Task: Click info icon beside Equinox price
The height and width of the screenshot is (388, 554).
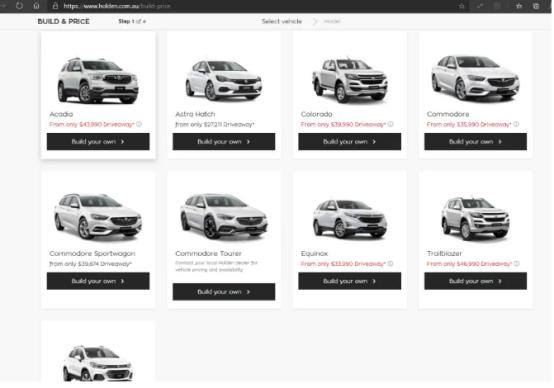Action: 390,264
